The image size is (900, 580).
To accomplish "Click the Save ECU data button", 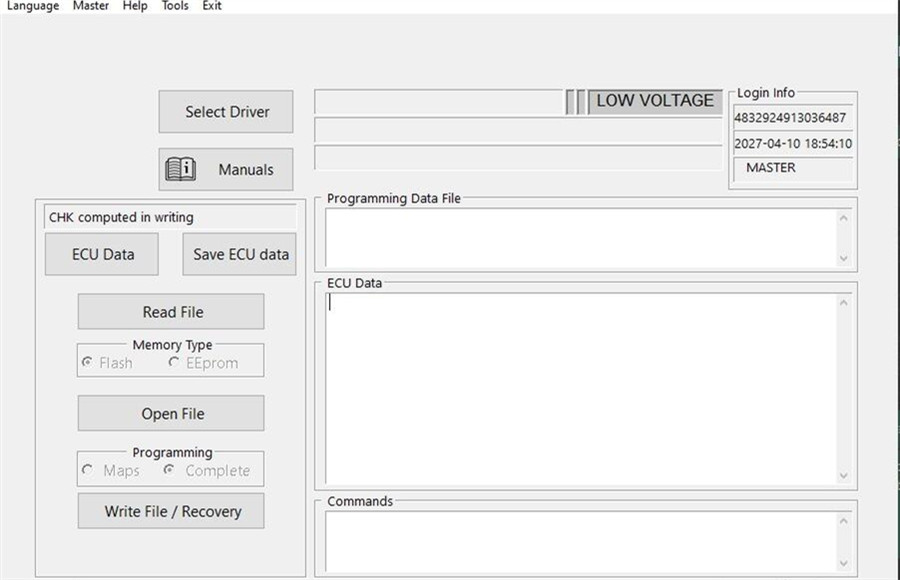I will point(240,254).
